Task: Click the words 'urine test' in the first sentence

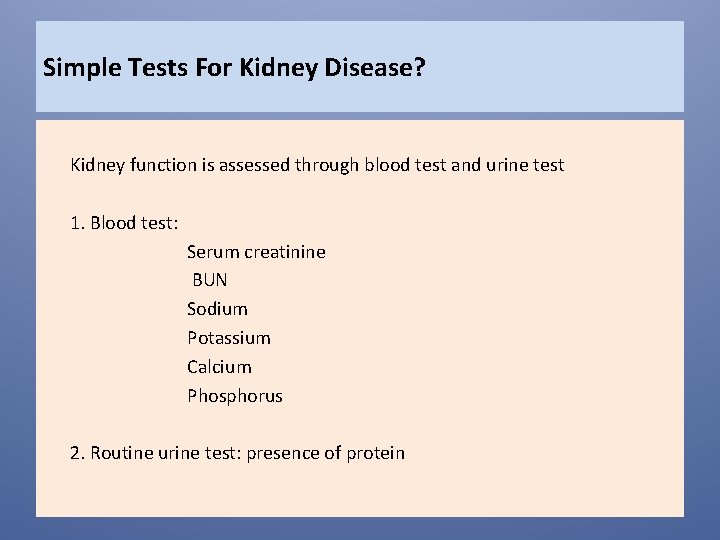Action: click(x=525, y=165)
